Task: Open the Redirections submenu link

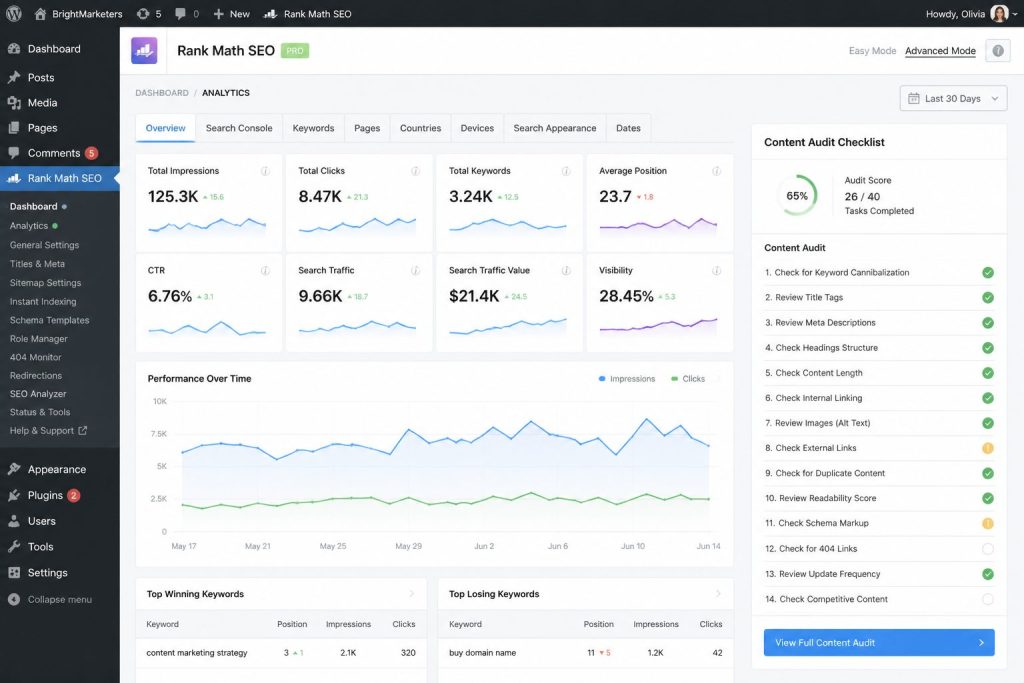Action: coord(36,375)
